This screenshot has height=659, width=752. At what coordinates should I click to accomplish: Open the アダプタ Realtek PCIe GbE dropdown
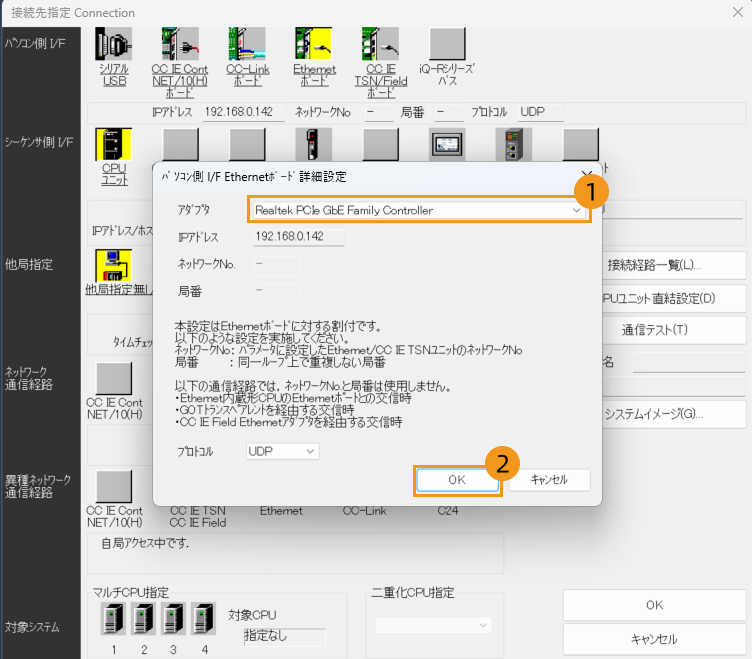point(418,210)
